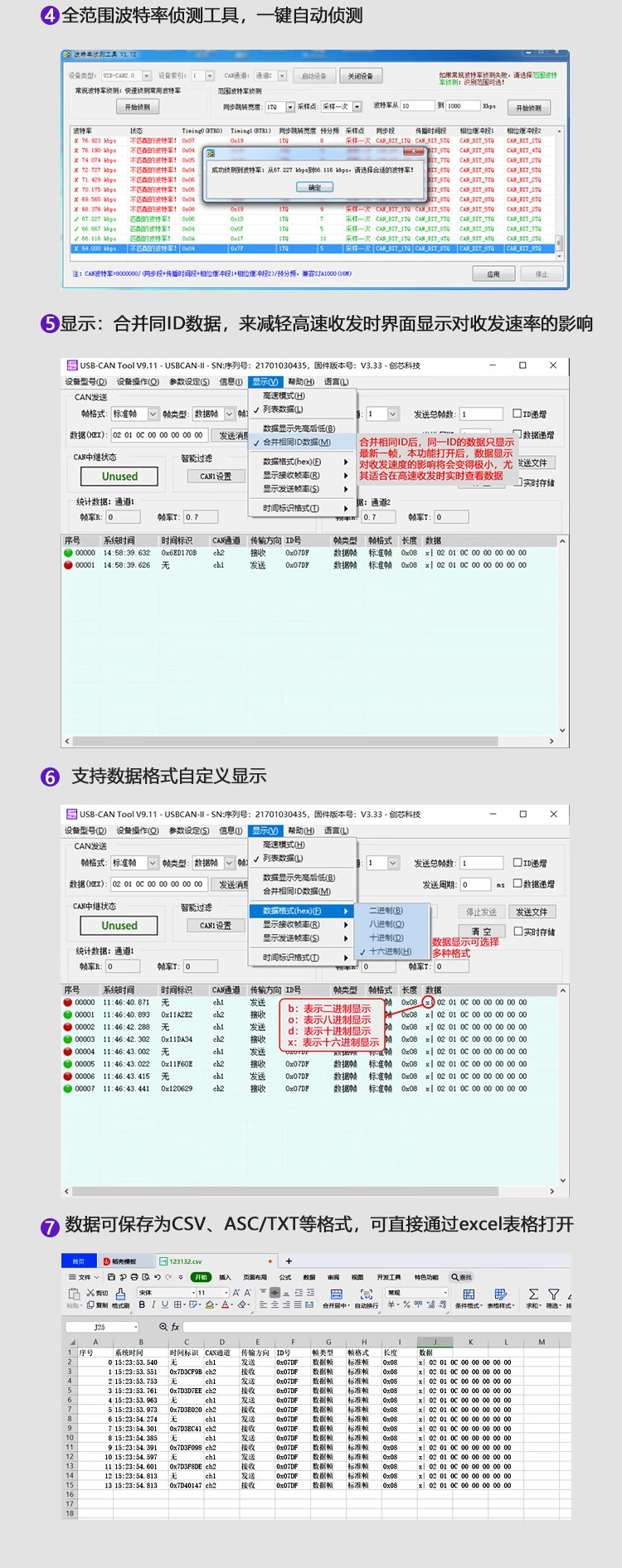Tick 实时存储 checkbox in the merge-ID tooltip window
The width and height of the screenshot is (622, 1568).
pyautogui.click(x=518, y=482)
